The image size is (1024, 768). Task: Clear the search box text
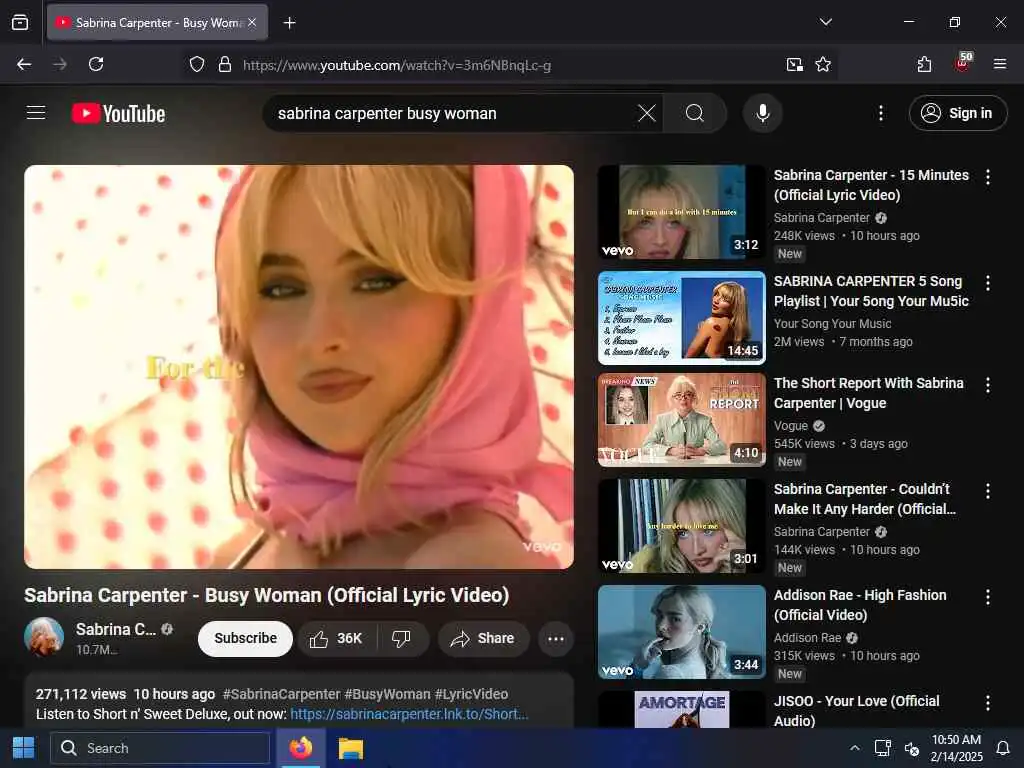pyautogui.click(x=647, y=114)
